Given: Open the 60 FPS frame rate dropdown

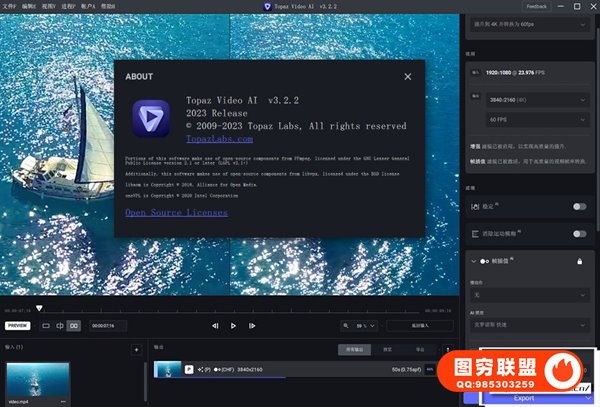Looking at the screenshot, I should click(x=537, y=119).
